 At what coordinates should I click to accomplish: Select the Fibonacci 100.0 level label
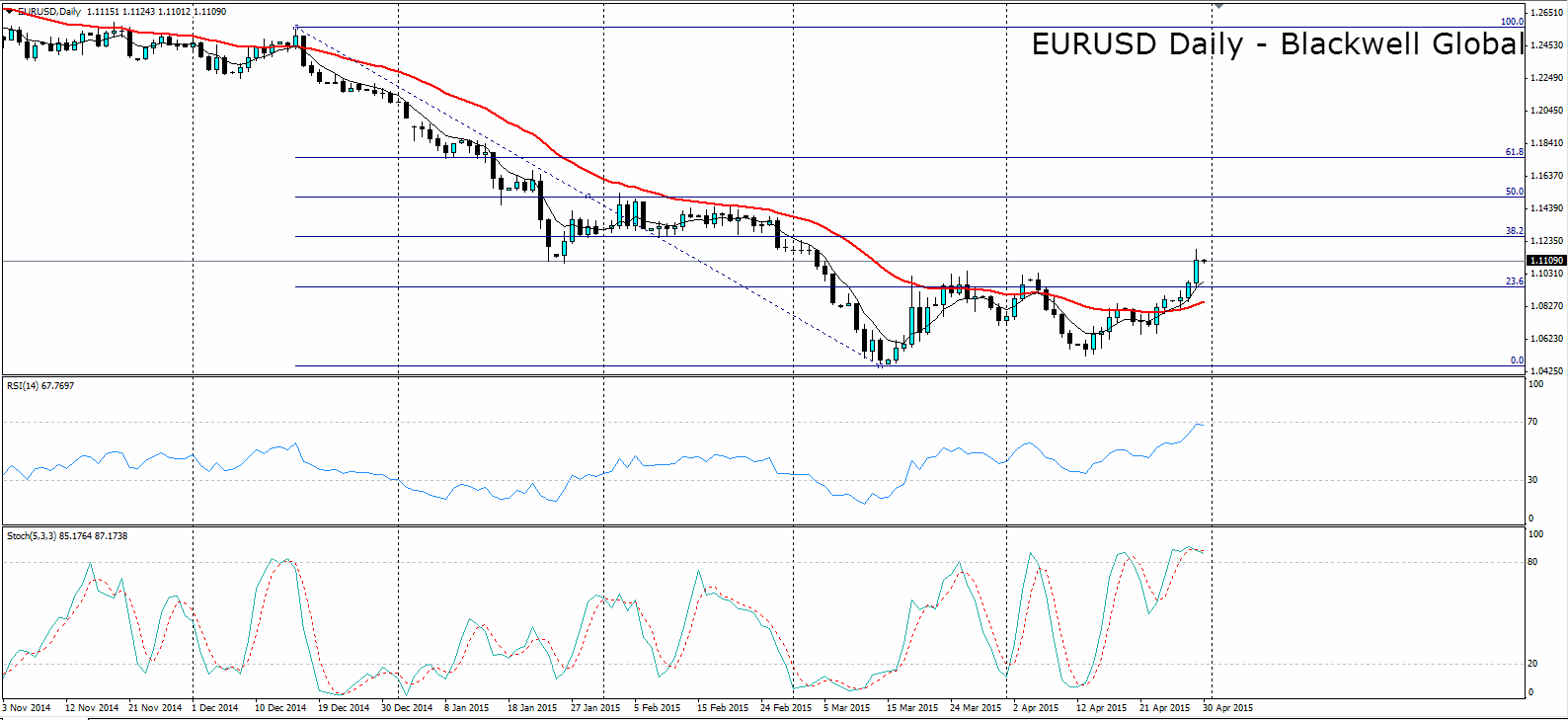(x=1513, y=22)
